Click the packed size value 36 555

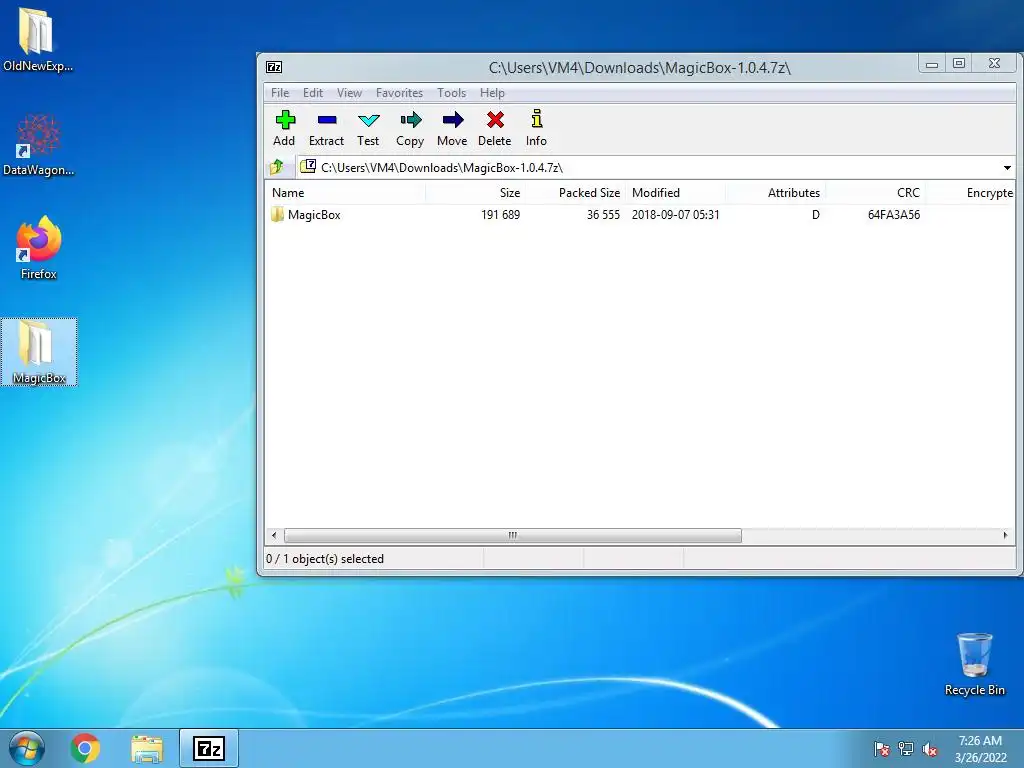tap(603, 215)
